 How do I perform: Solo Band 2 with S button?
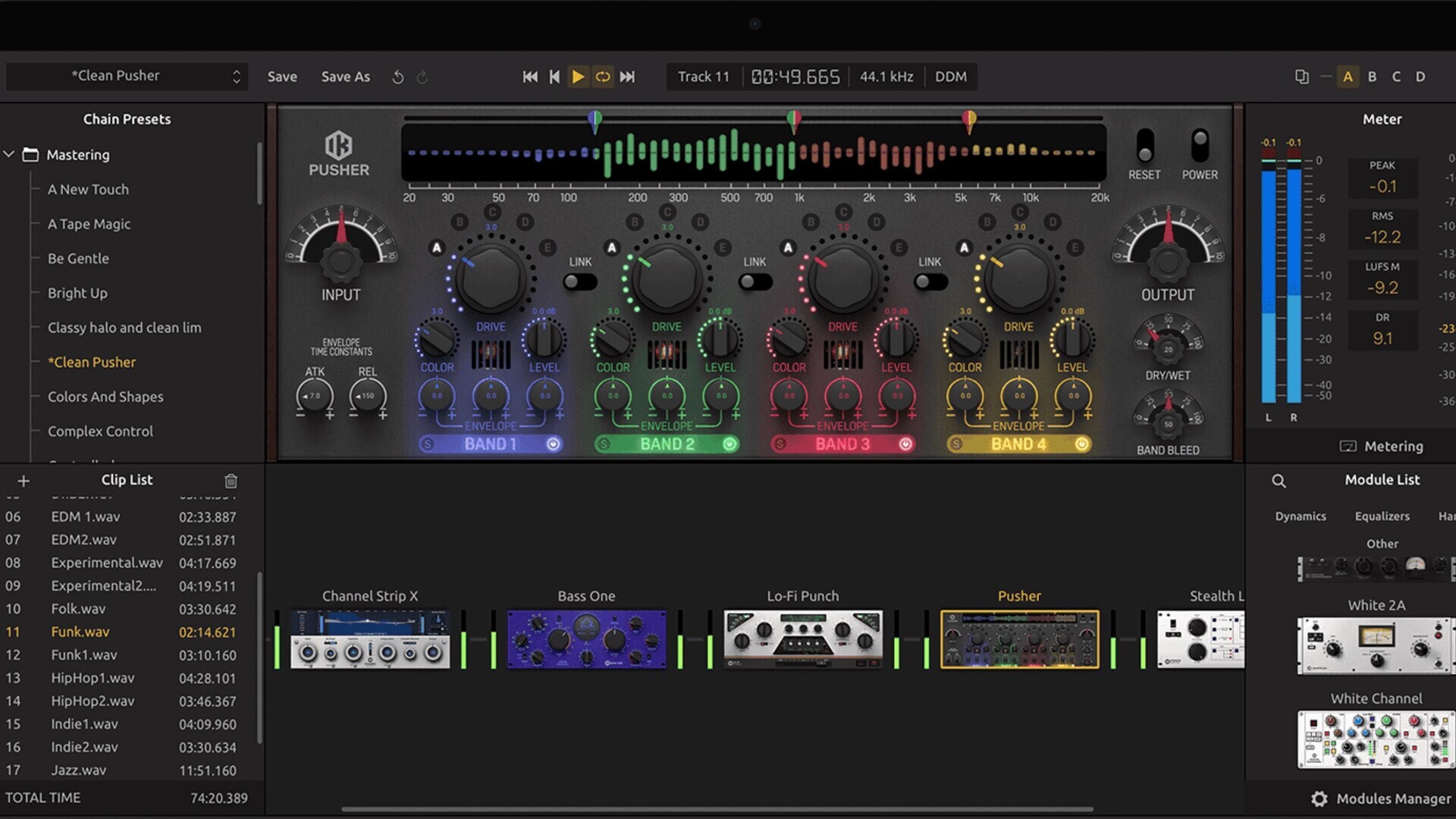(x=604, y=444)
